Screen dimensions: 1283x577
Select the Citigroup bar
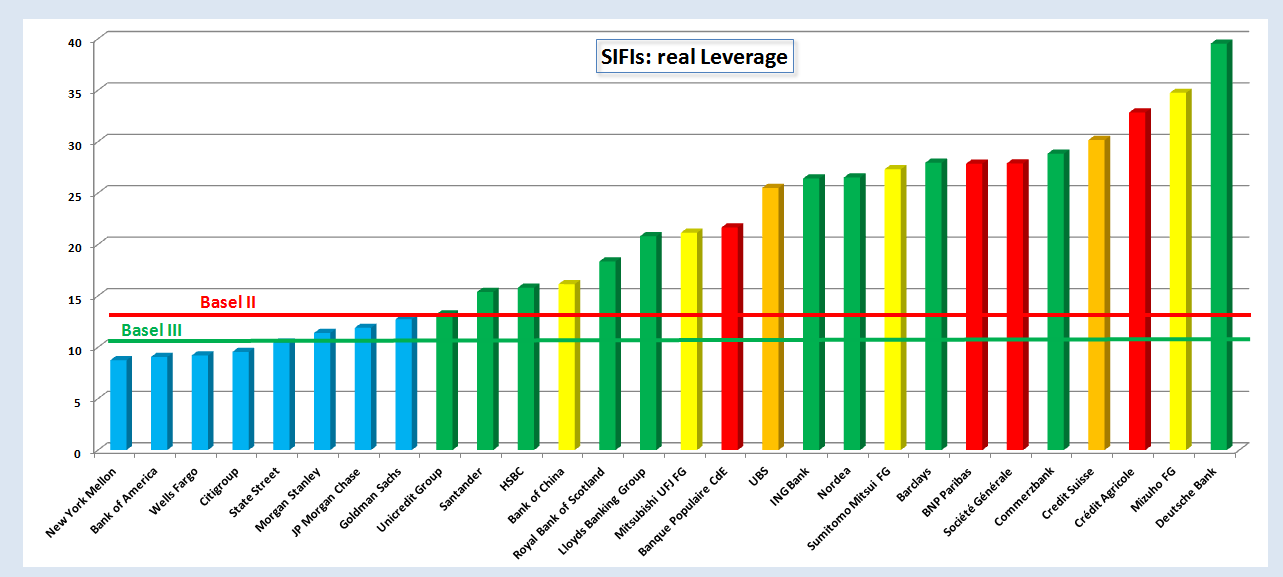click(x=243, y=399)
